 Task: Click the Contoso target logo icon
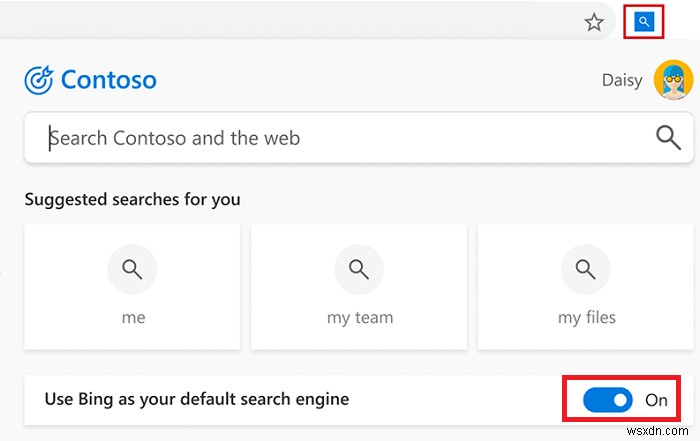tap(38, 79)
